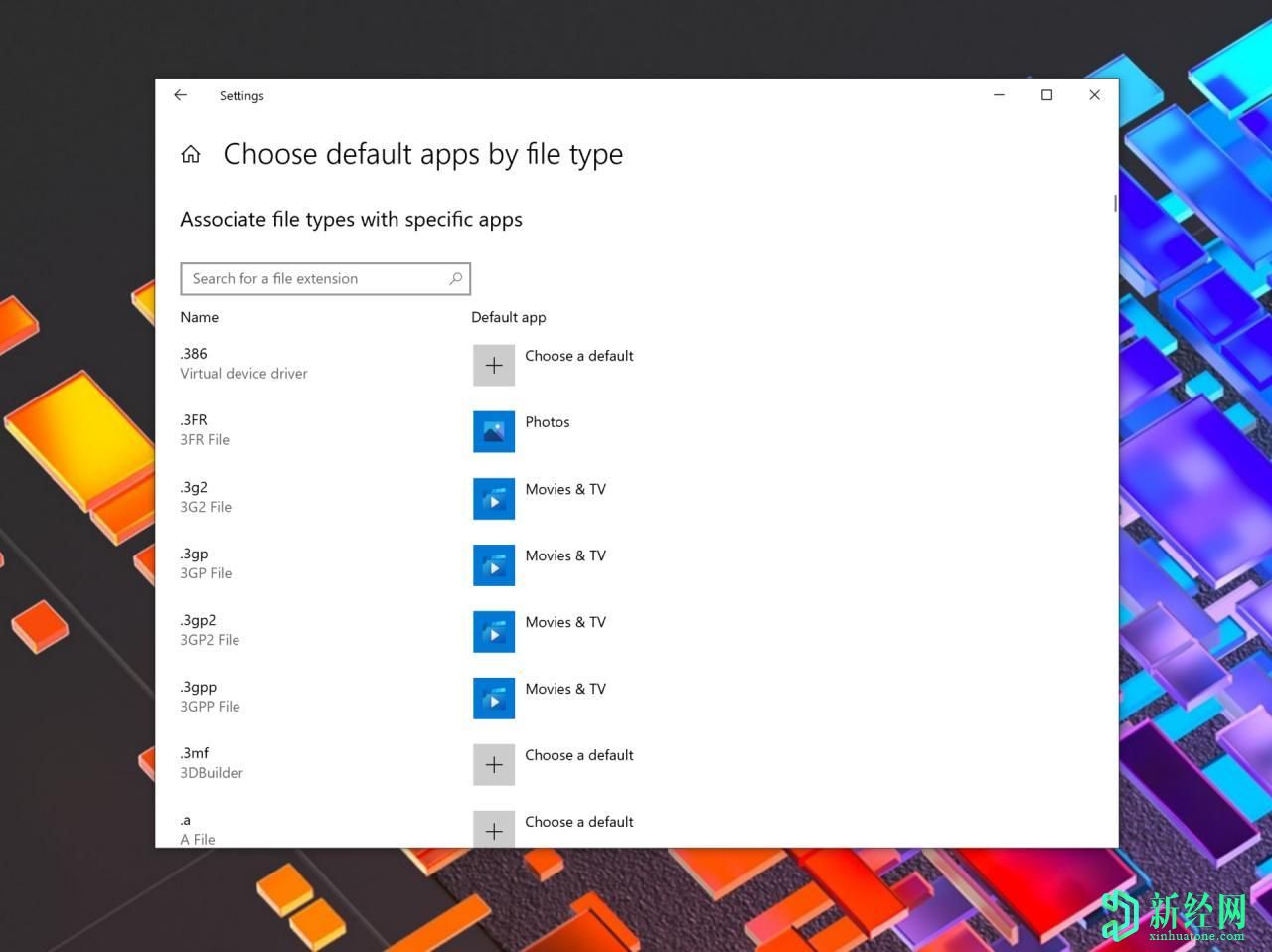Select the plus icon beside .3mf

pos(494,764)
